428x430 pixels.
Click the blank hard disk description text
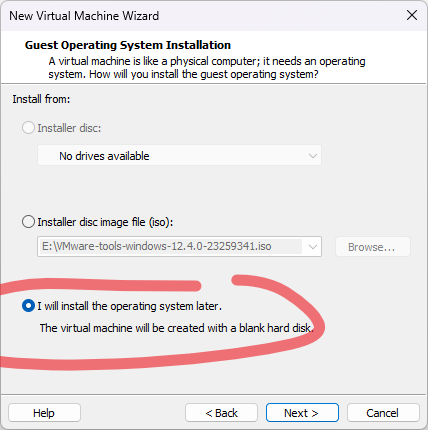177,328
